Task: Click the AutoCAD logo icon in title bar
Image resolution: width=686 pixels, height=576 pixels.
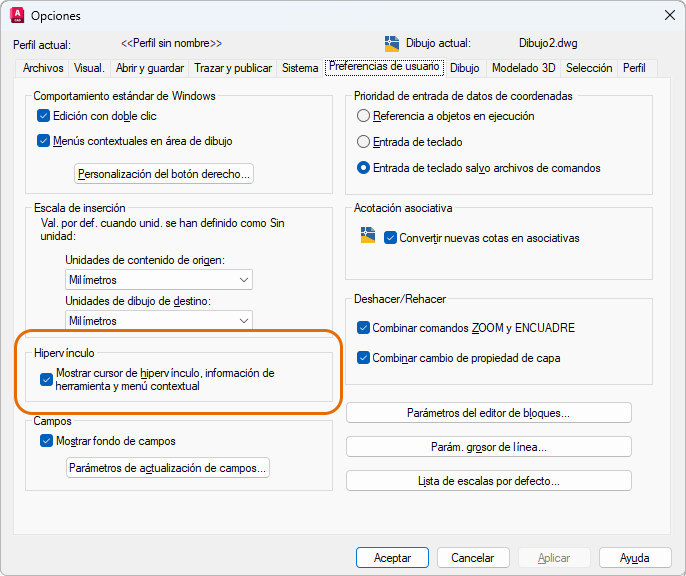Action: [x=17, y=15]
